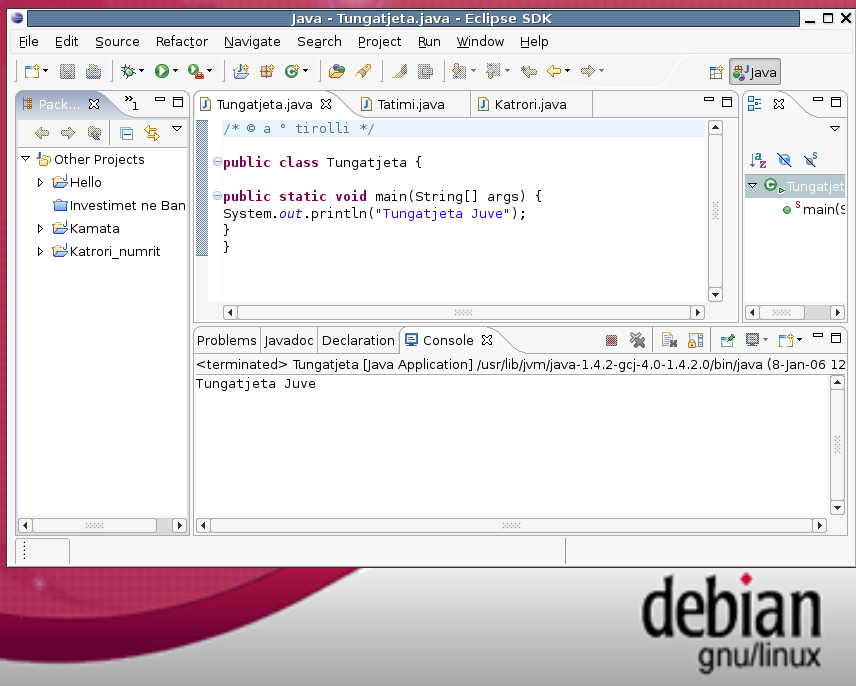Click the Debug bug icon
The width and height of the screenshot is (856, 686).
[x=128, y=71]
